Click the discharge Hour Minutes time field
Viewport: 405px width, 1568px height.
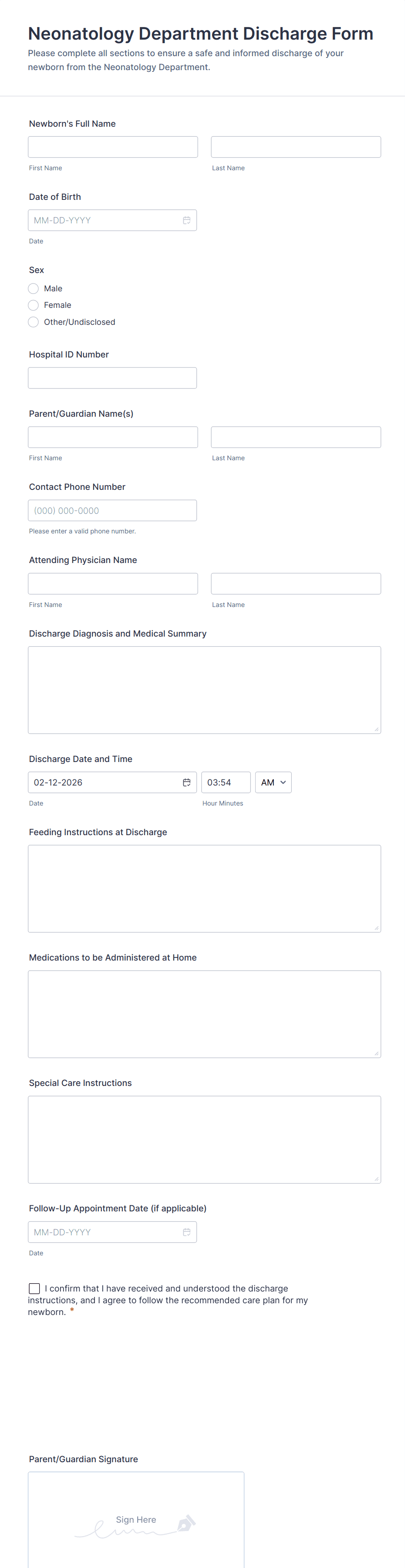[x=225, y=782]
